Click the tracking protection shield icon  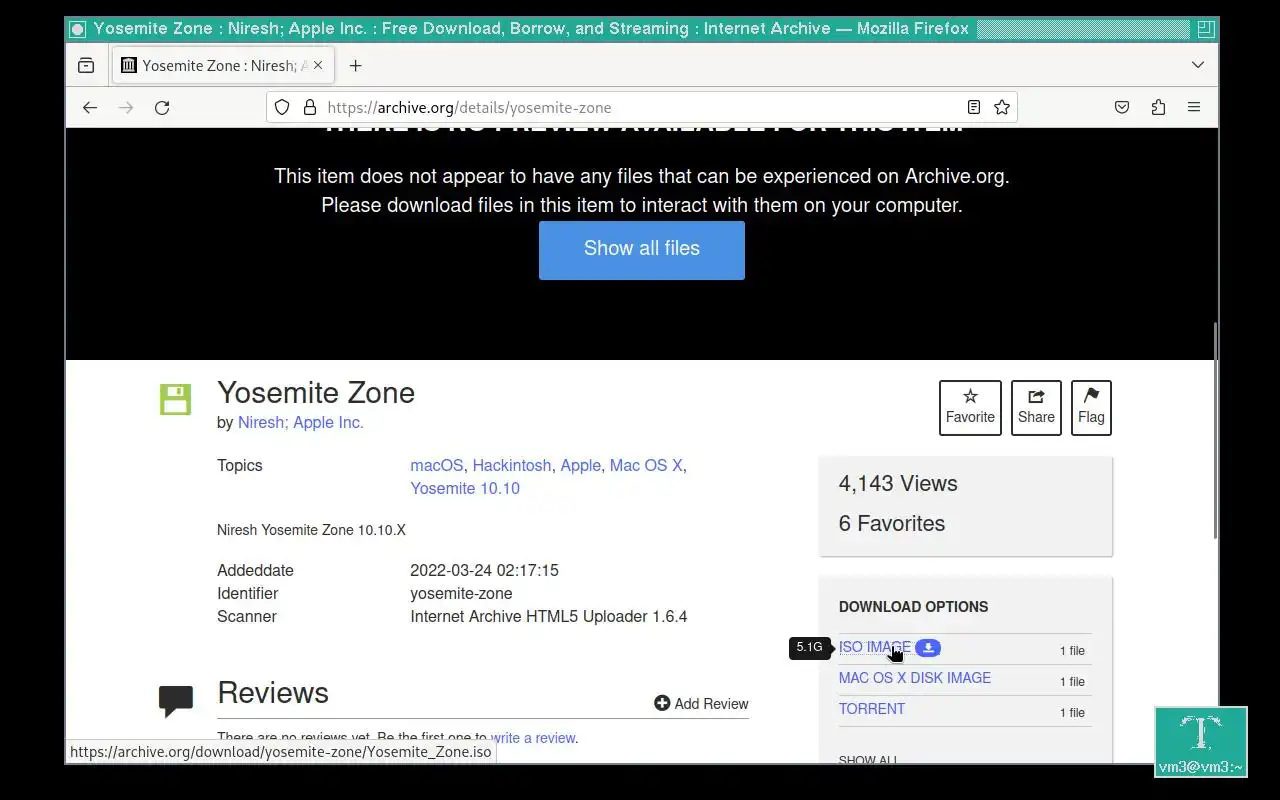(282, 107)
